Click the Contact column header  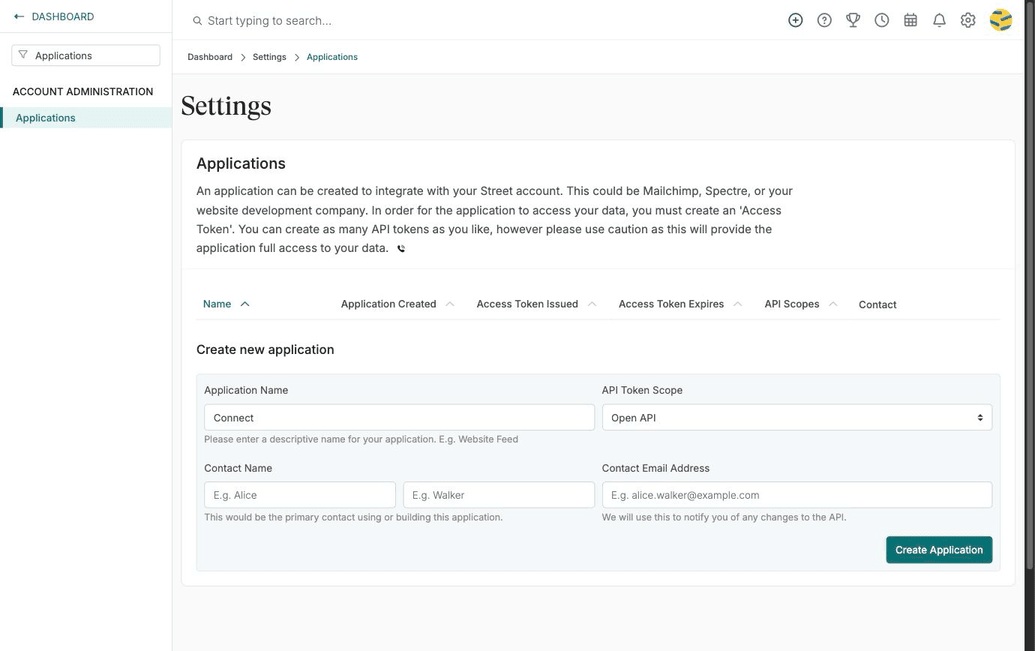coord(877,304)
